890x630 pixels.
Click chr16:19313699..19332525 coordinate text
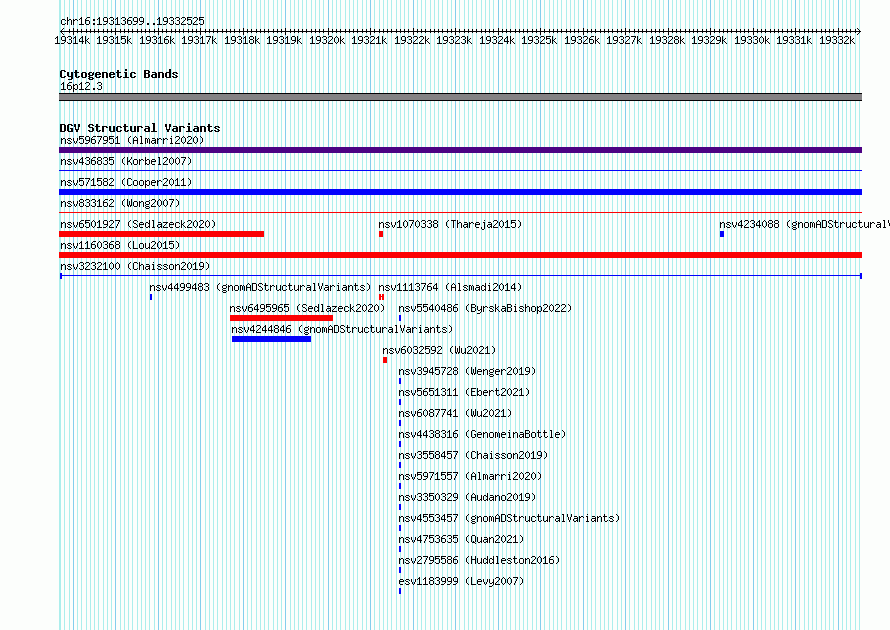click(132, 21)
